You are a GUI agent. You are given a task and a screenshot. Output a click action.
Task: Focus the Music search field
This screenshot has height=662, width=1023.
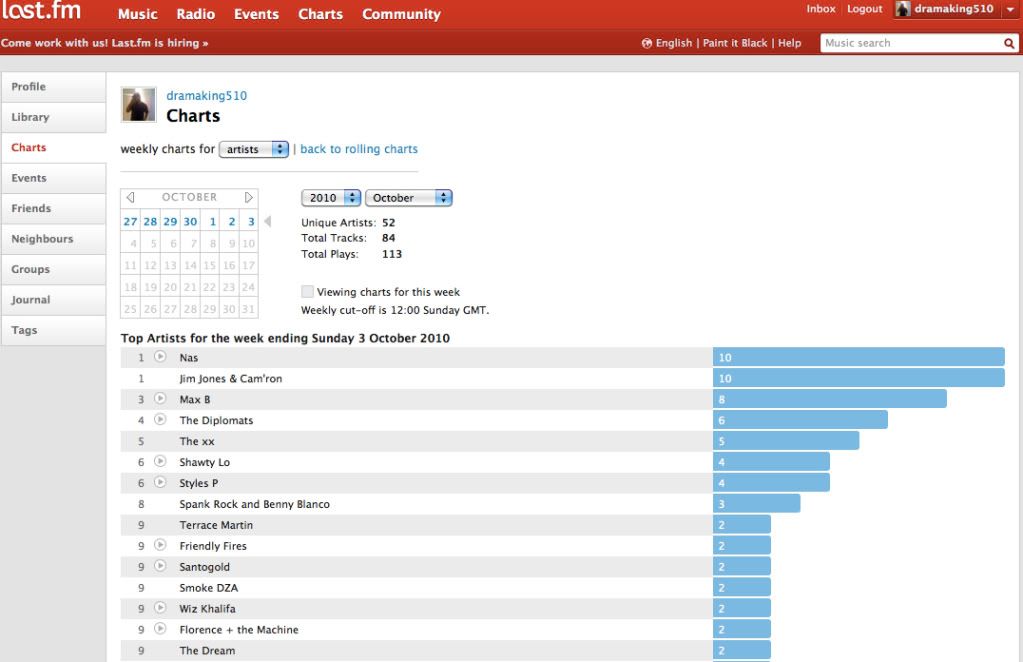(911, 43)
